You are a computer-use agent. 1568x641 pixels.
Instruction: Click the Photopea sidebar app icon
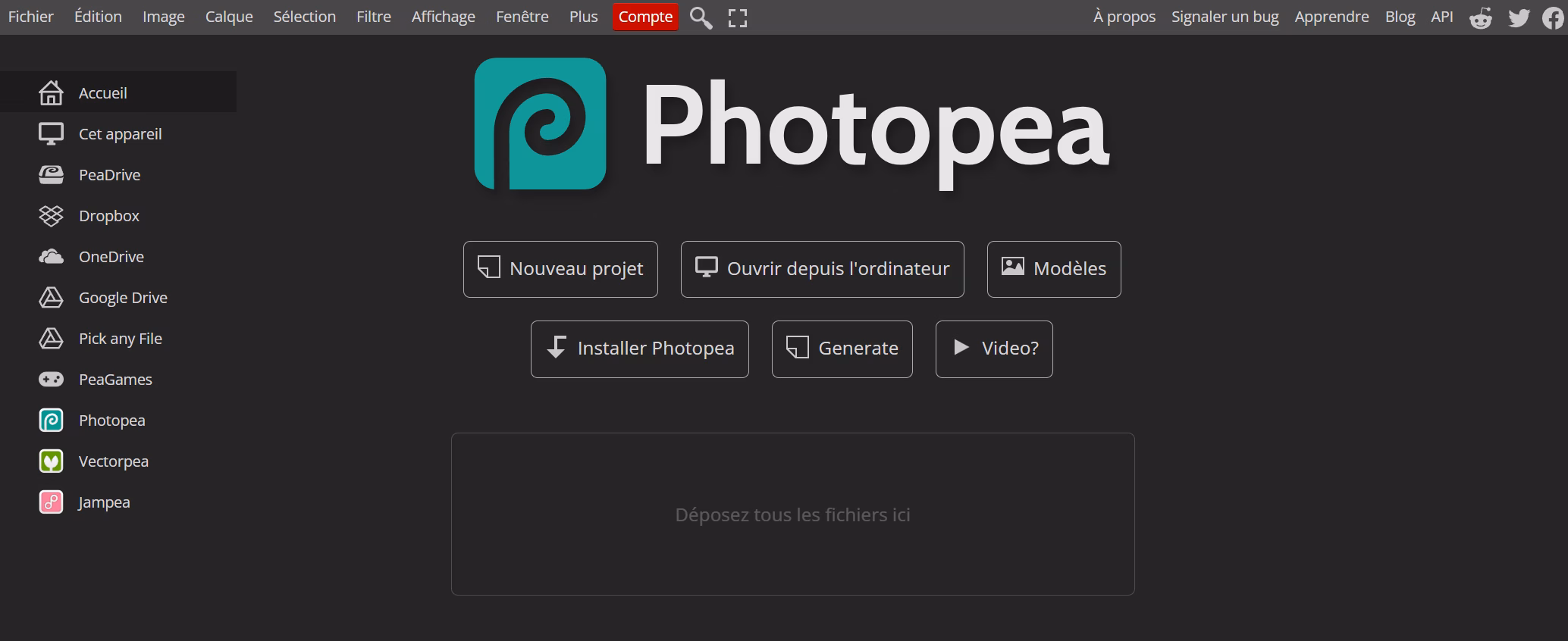pyautogui.click(x=51, y=421)
